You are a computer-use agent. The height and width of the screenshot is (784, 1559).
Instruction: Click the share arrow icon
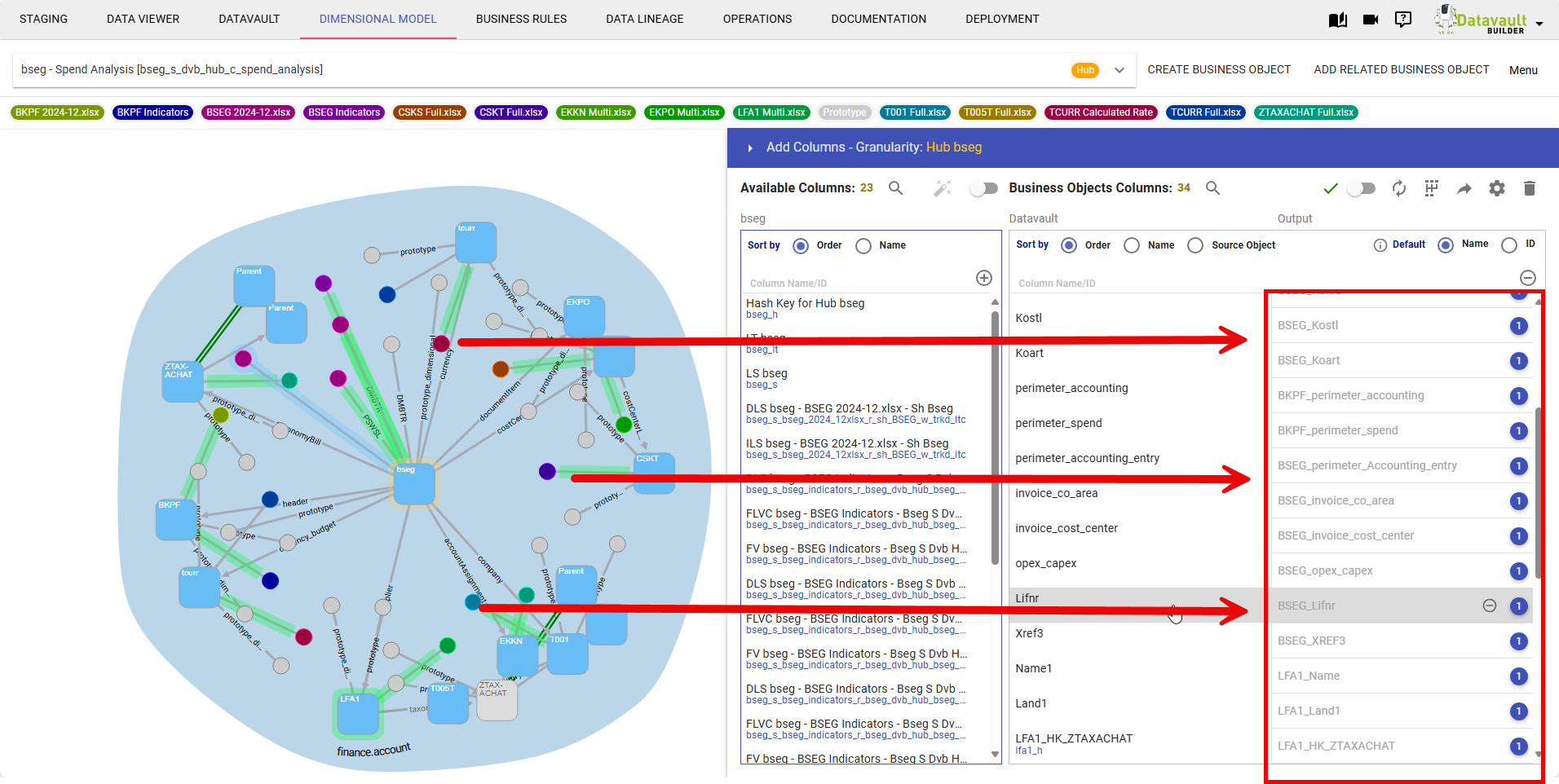tap(1464, 188)
